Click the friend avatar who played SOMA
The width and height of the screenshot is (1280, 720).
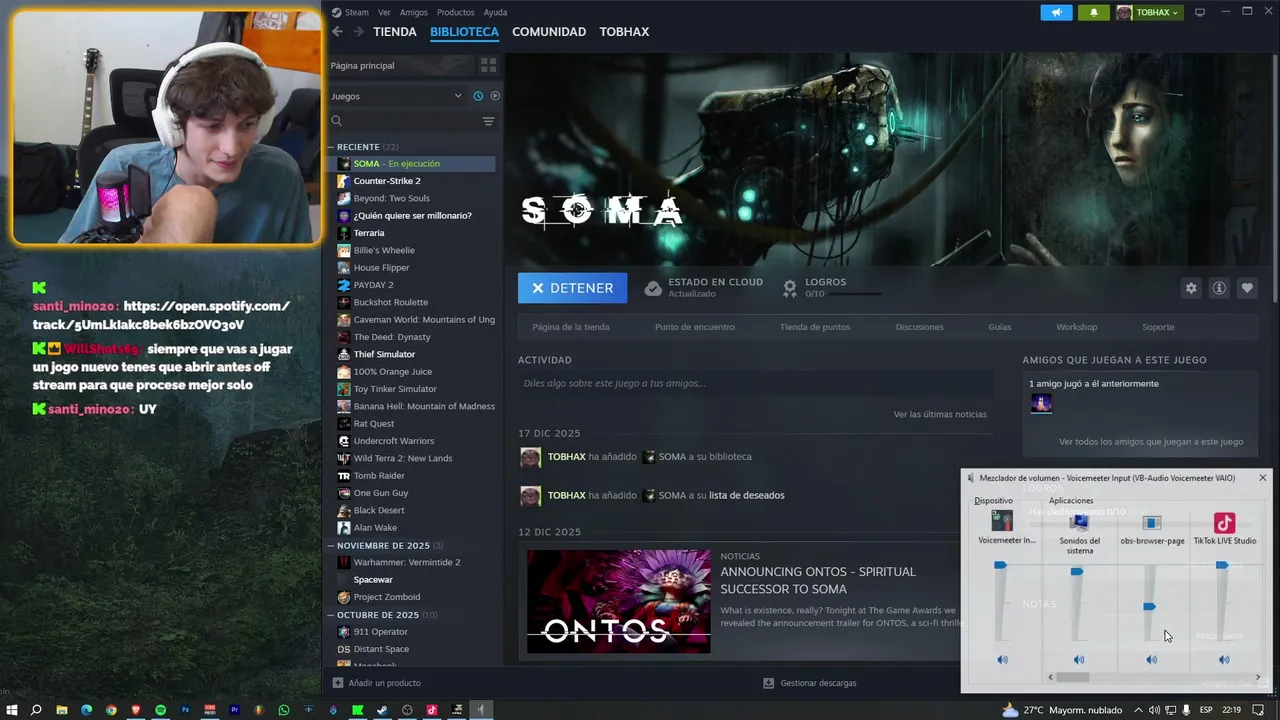pos(1041,404)
